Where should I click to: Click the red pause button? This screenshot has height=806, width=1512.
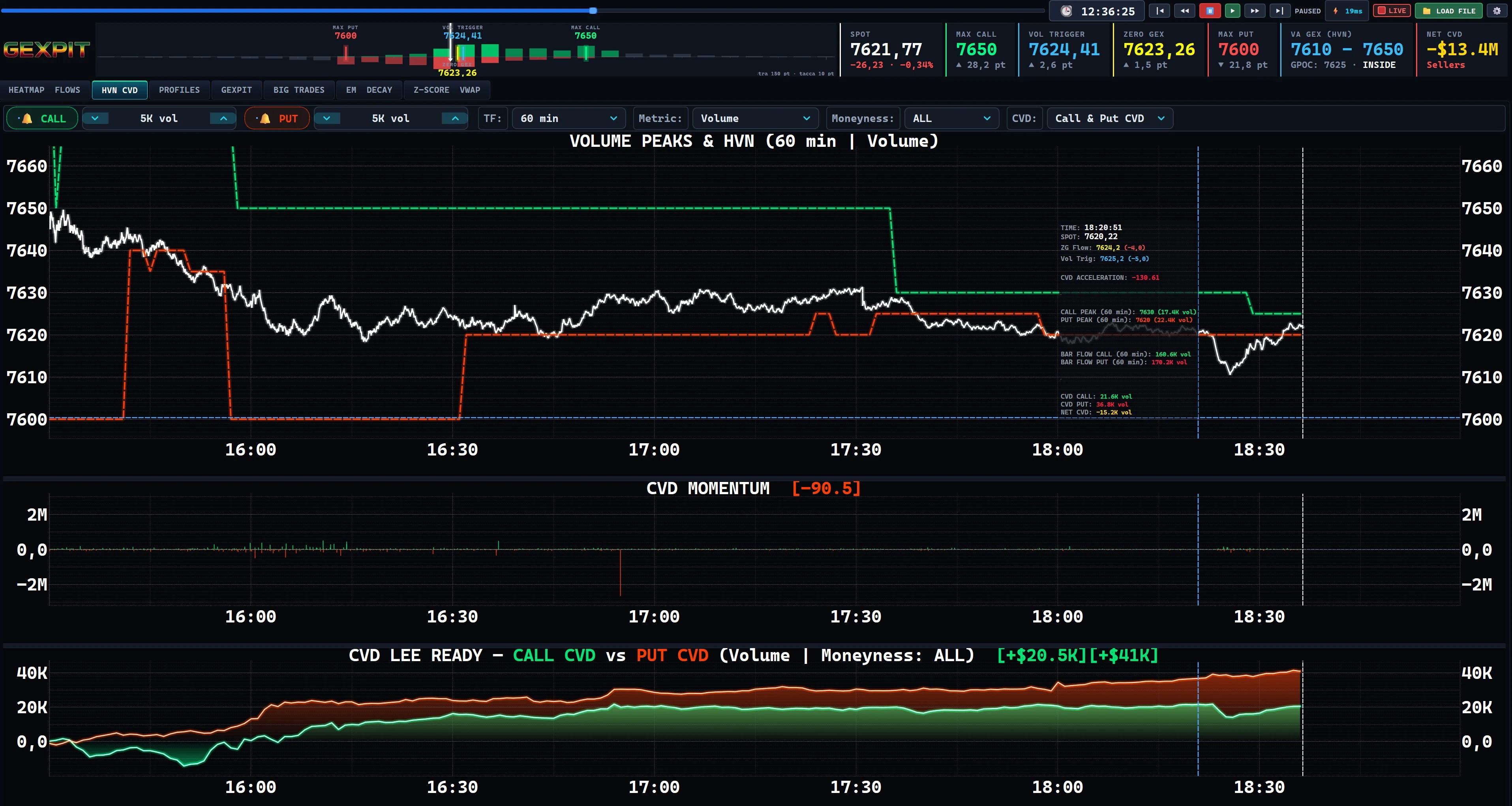[x=1210, y=11]
